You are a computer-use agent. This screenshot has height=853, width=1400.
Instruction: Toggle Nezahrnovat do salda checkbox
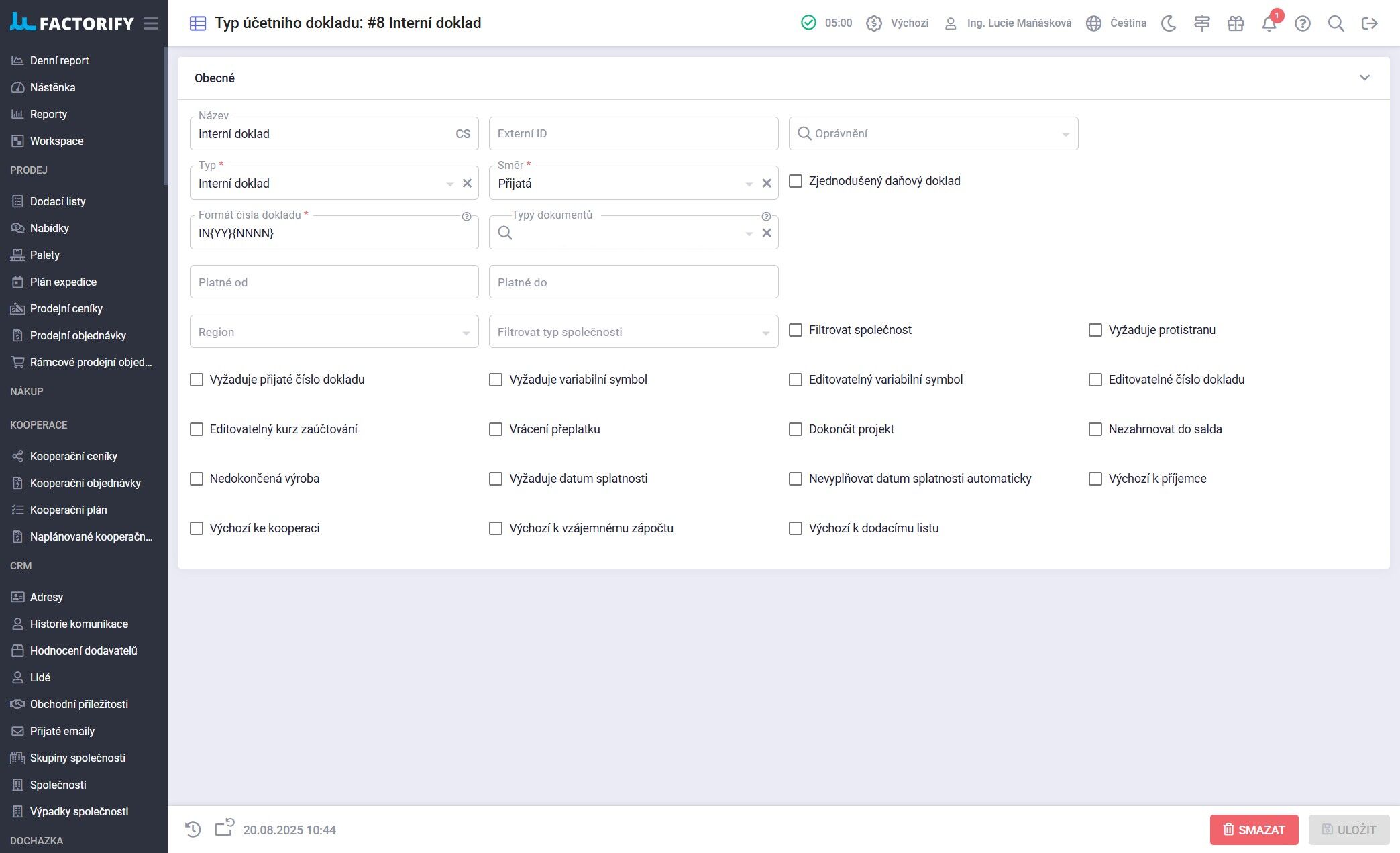point(1095,429)
